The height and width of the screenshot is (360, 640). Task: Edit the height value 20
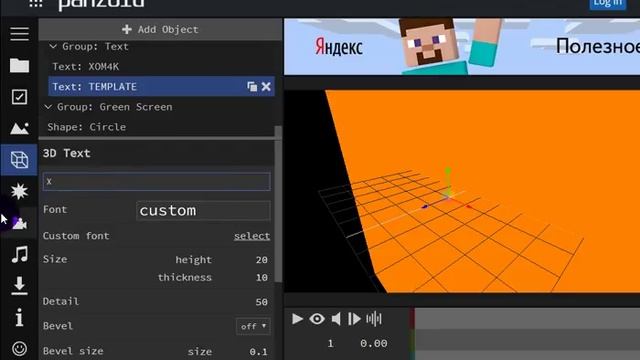tap(262, 260)
